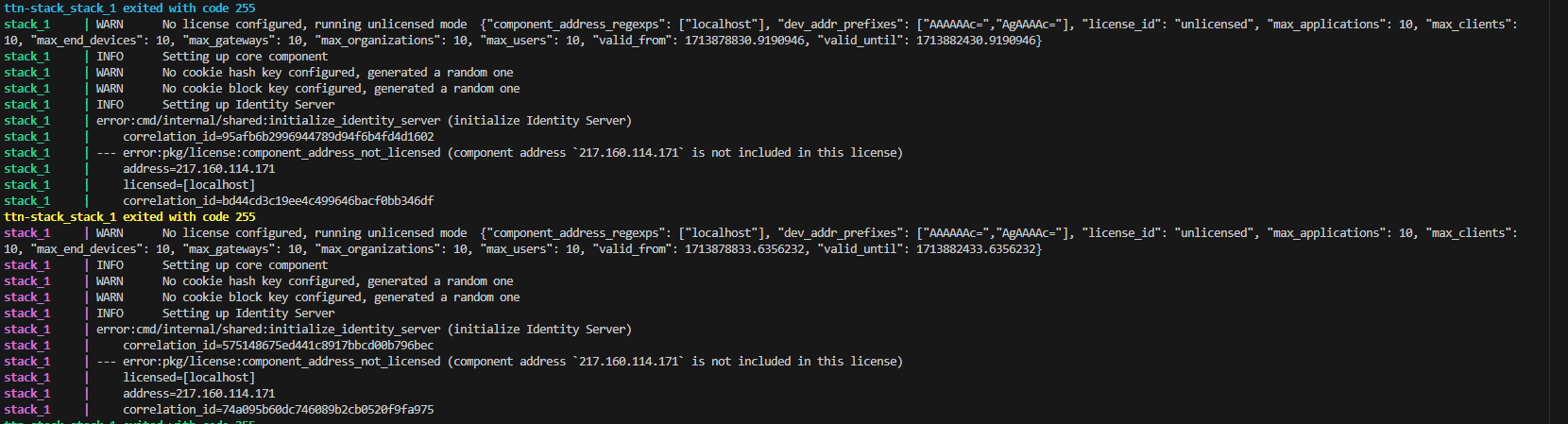
Task: Click the first 'No cookie hash key configured' message
Action: (338, 73)
